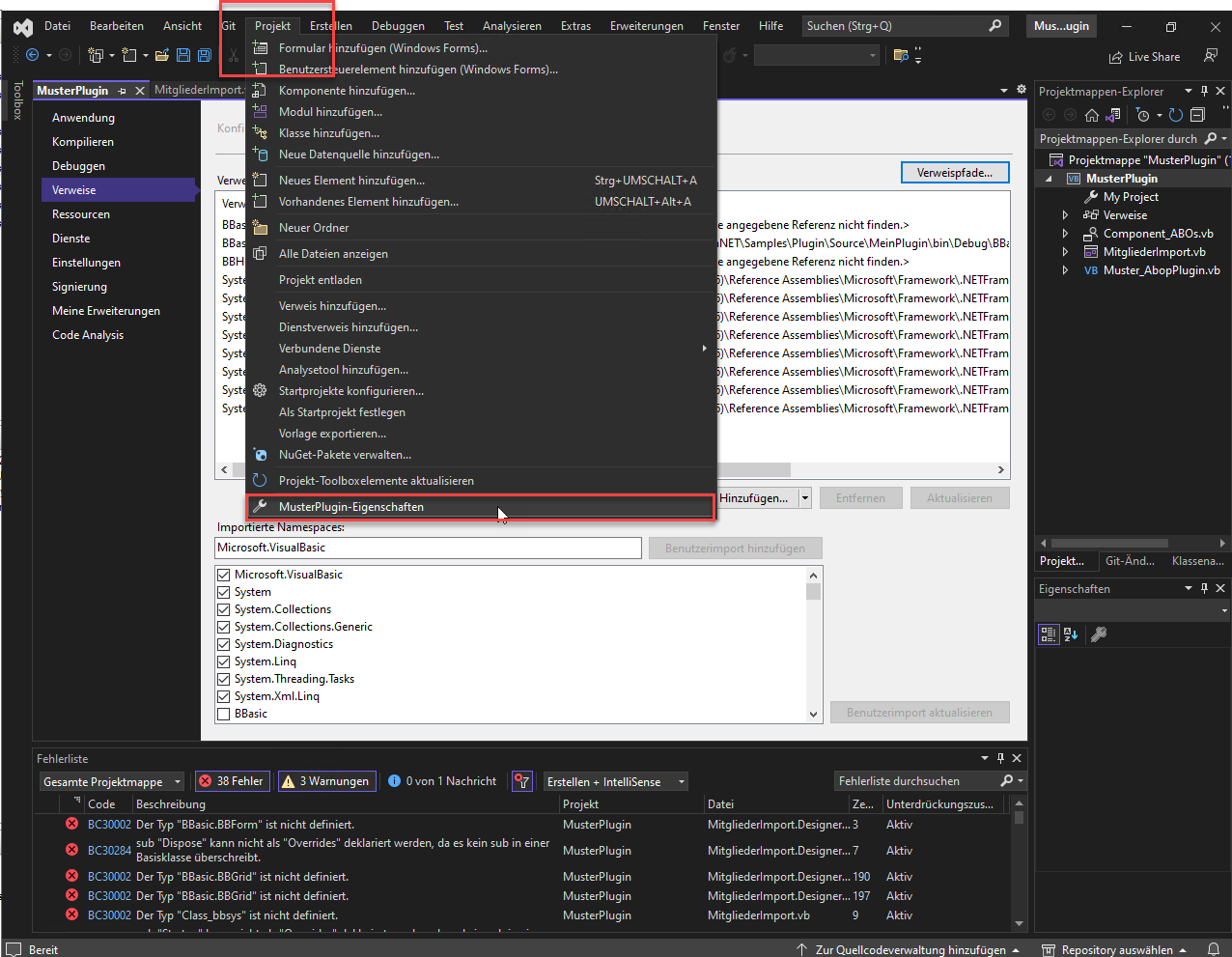Click alphabetical sort icon in Eigenschaften
Image resolution: width=1232 pixels, height=957 pixels.
point(1071,634)
